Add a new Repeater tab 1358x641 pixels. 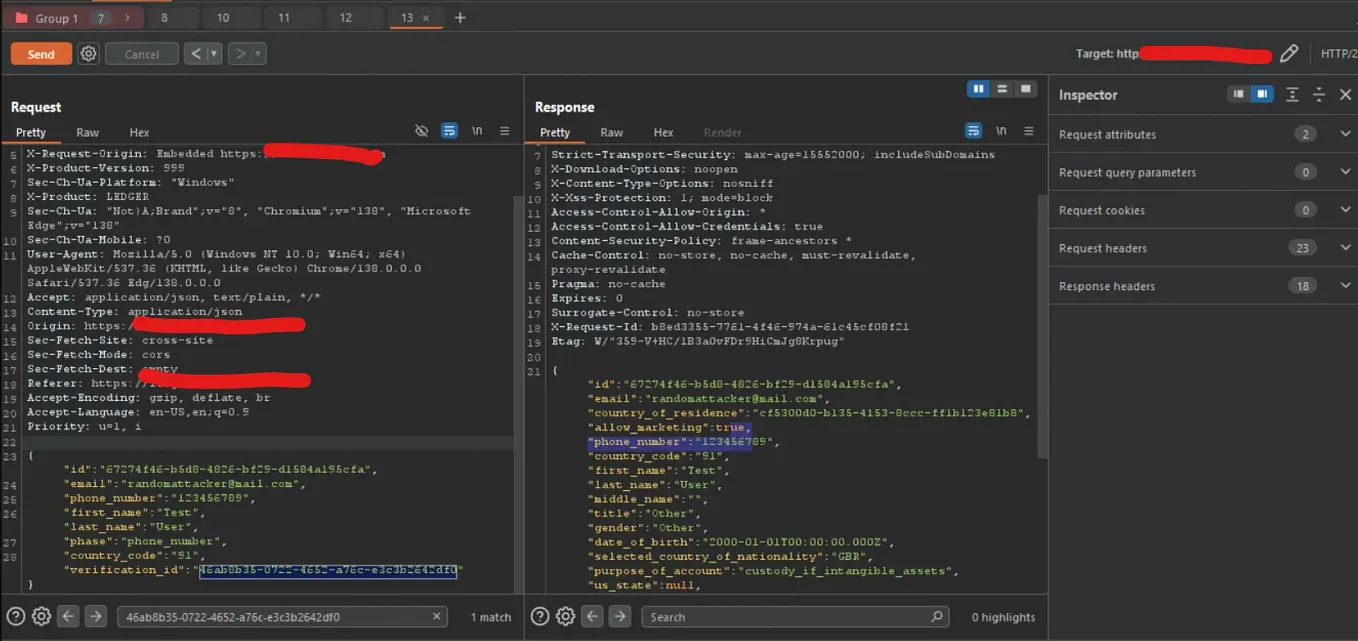pos(460,18)
